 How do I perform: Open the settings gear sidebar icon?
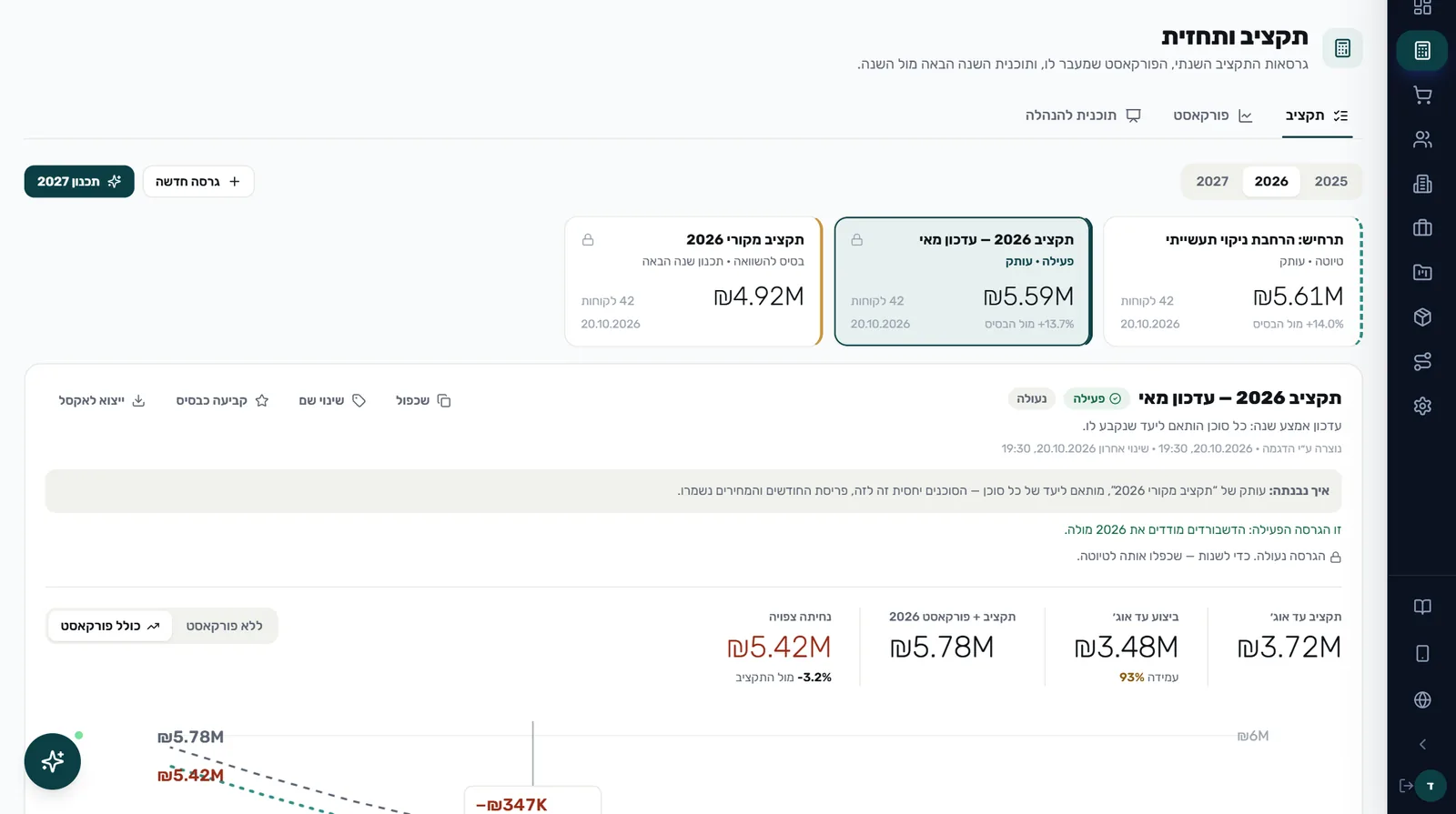click(1422, 406)
